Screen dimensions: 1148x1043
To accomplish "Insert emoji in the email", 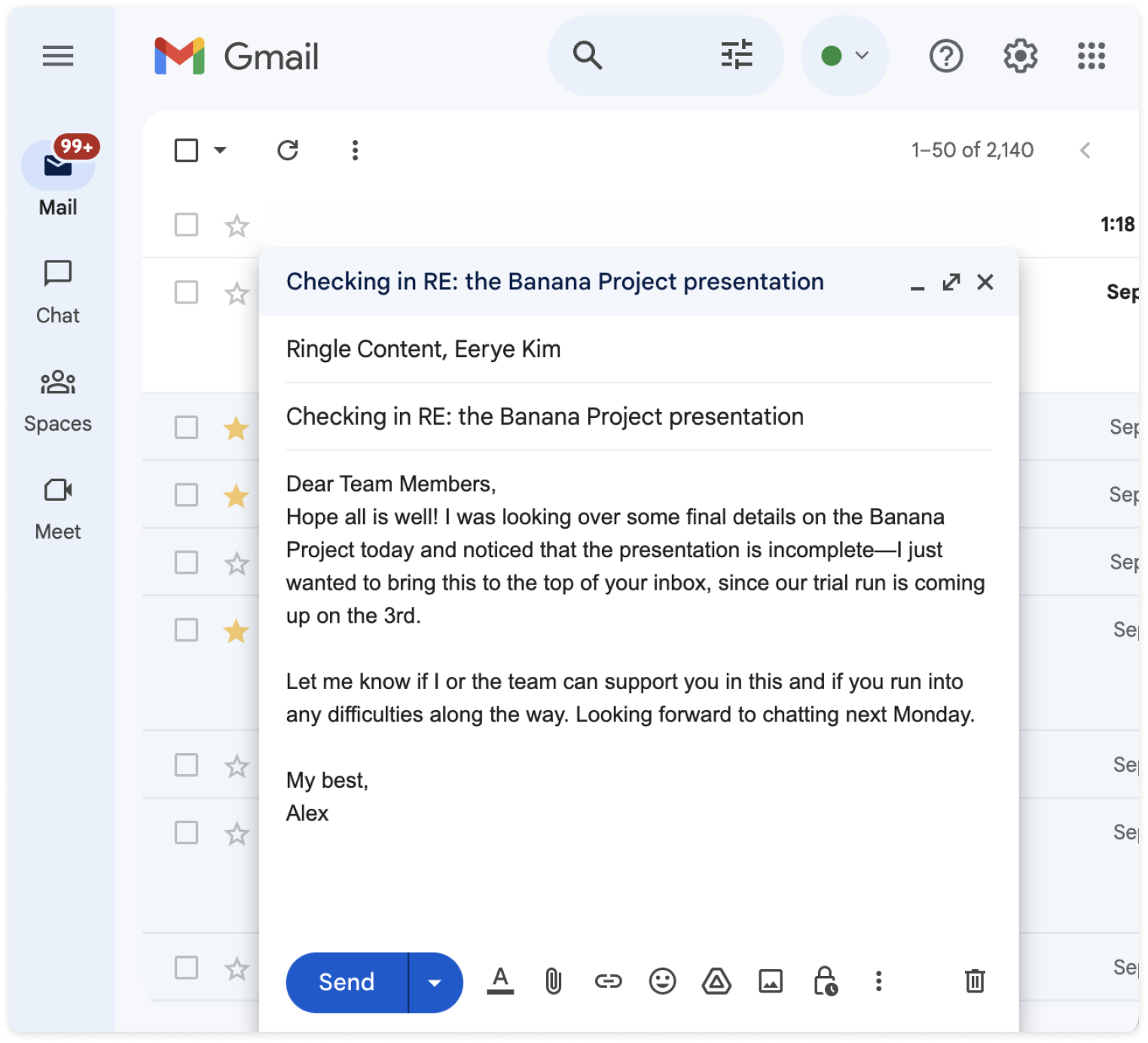I will tap(662, 981).
